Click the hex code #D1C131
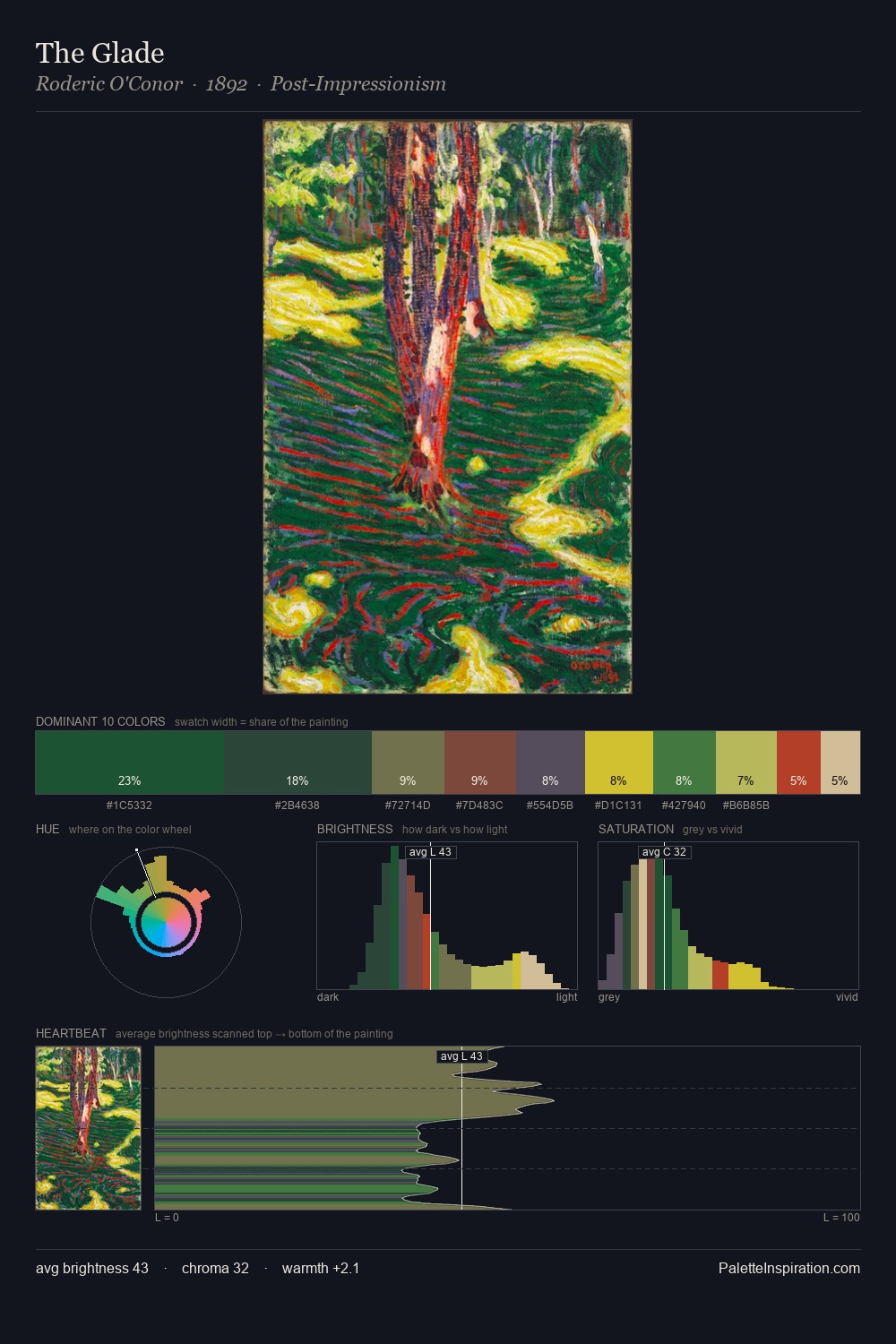 tap(618, 806)
